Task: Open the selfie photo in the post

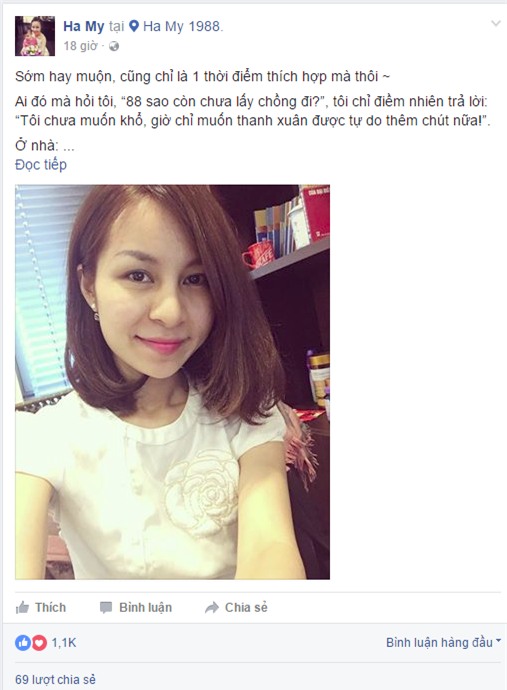Action: pos(173,382)
